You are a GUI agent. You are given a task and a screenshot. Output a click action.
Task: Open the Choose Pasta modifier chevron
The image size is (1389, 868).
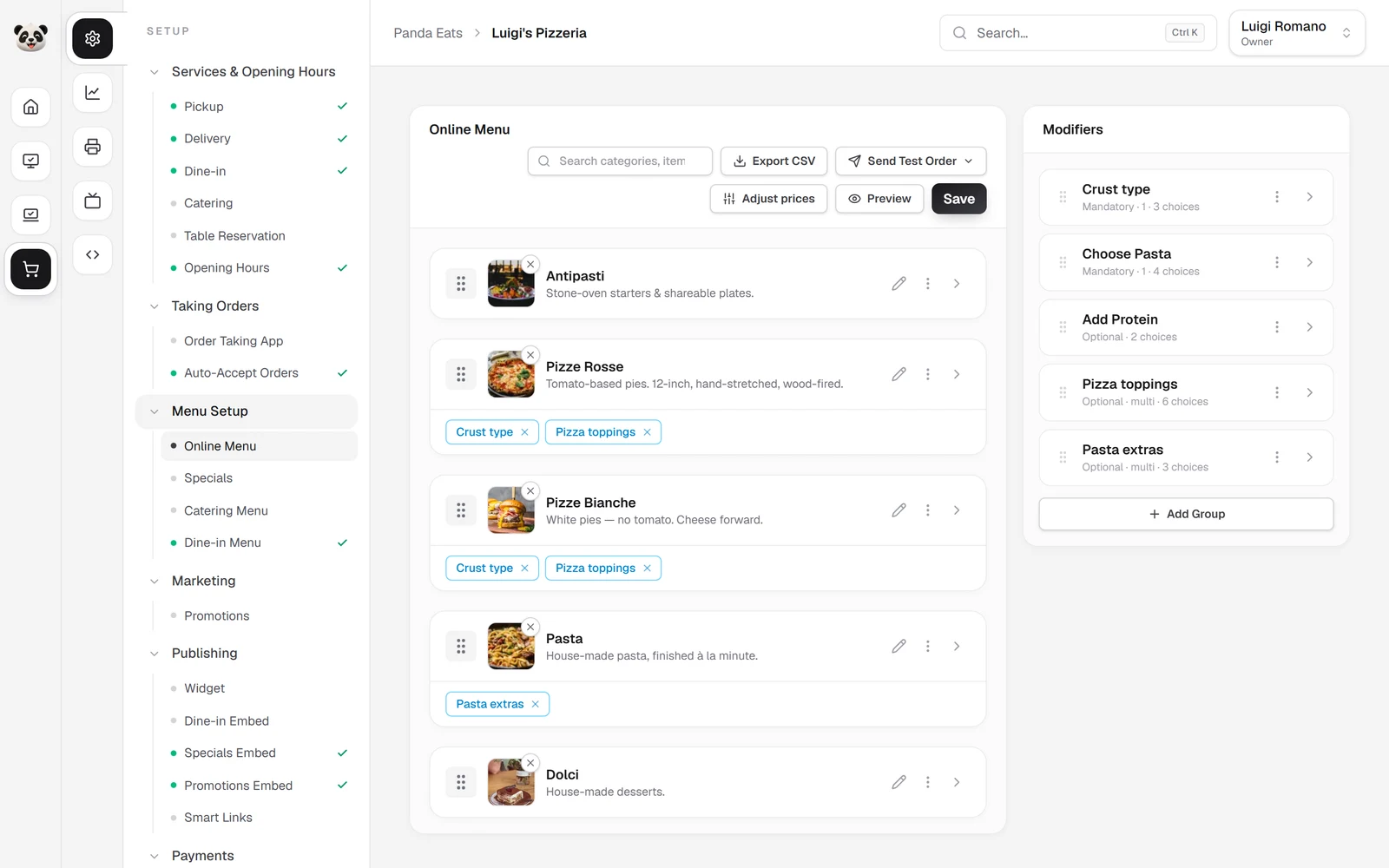pos(1309,262)
